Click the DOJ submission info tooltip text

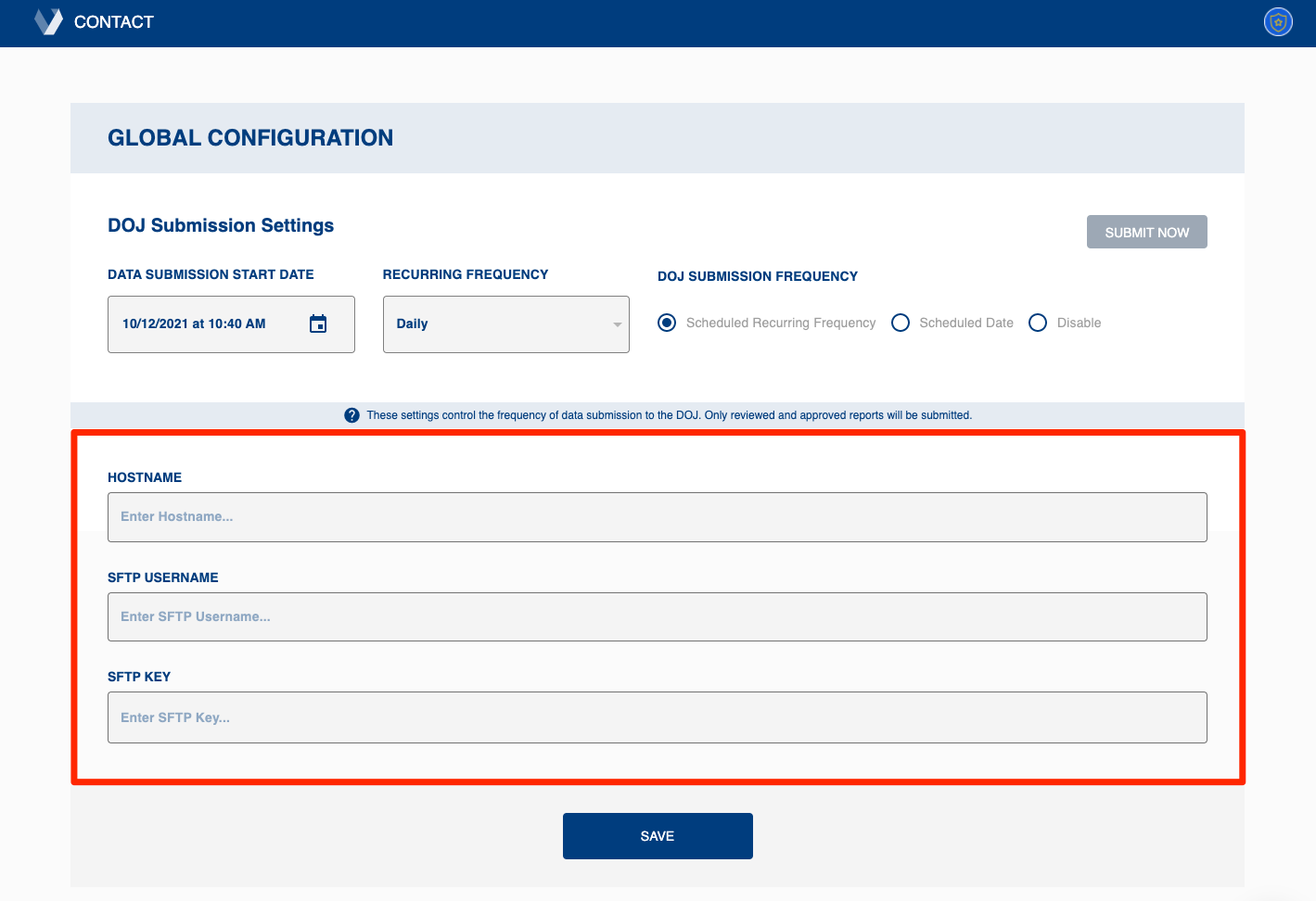(670, 414)
